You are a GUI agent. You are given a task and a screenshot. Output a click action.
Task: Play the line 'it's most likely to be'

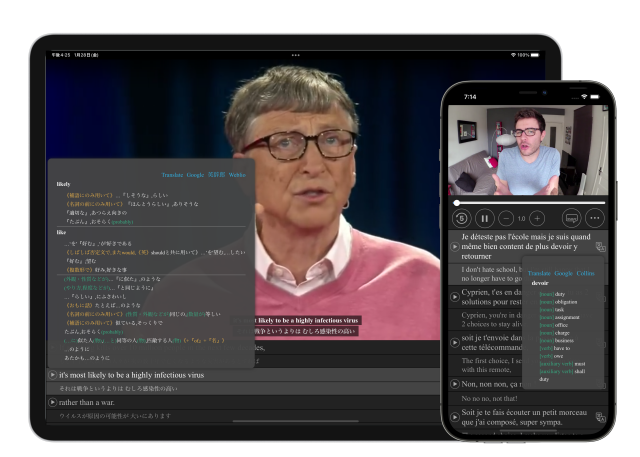point(53,375)
